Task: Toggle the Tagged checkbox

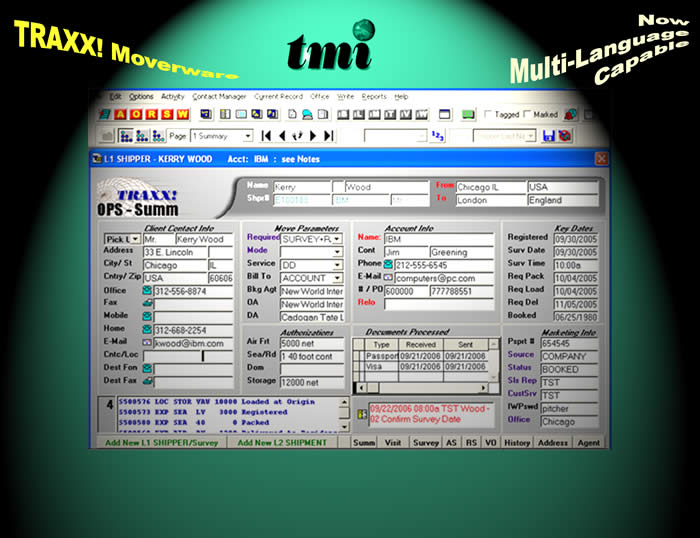Action: coord(488,114)
